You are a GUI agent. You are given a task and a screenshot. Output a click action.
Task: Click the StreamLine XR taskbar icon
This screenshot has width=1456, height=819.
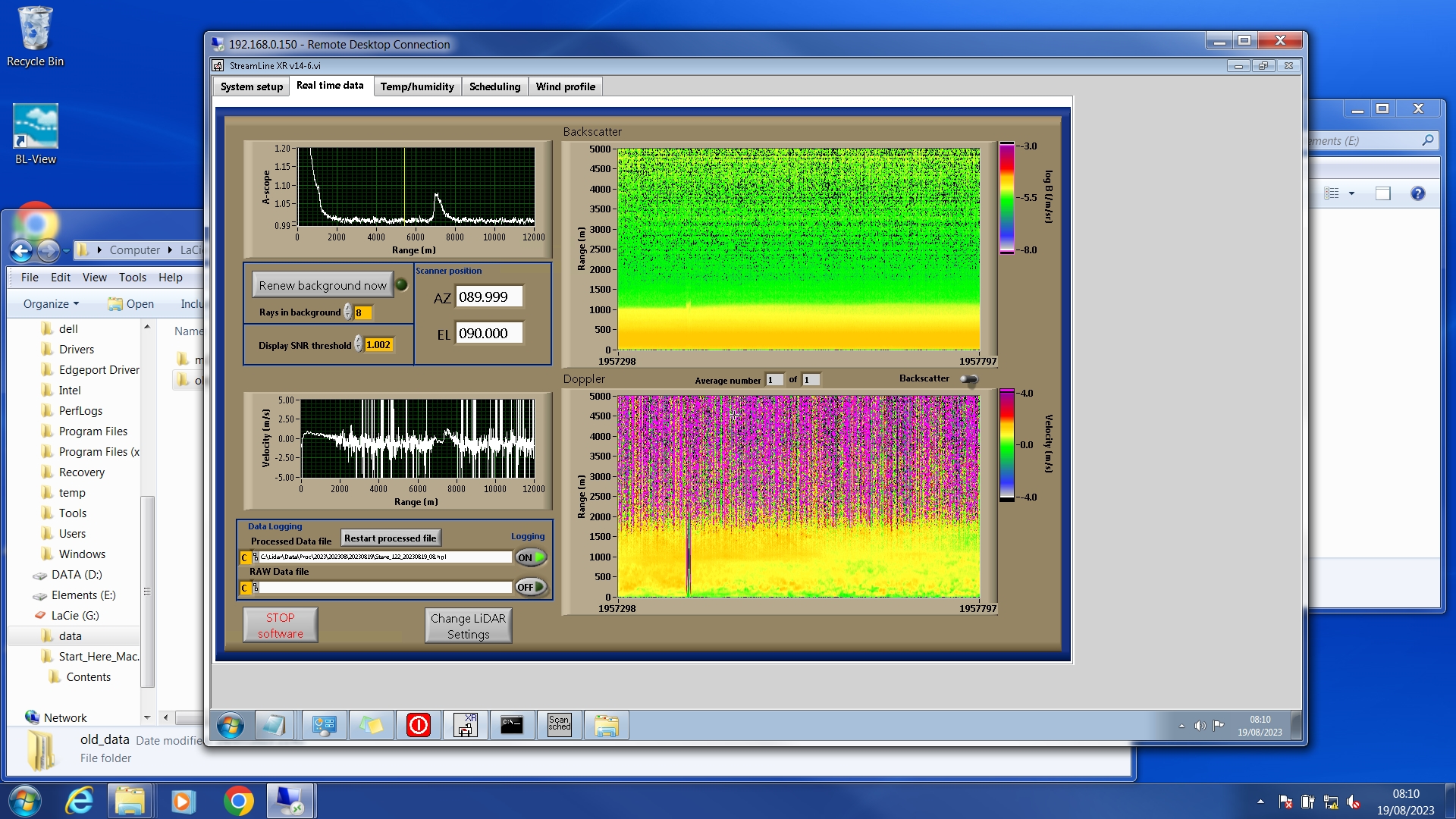click(x=465, y=725)
